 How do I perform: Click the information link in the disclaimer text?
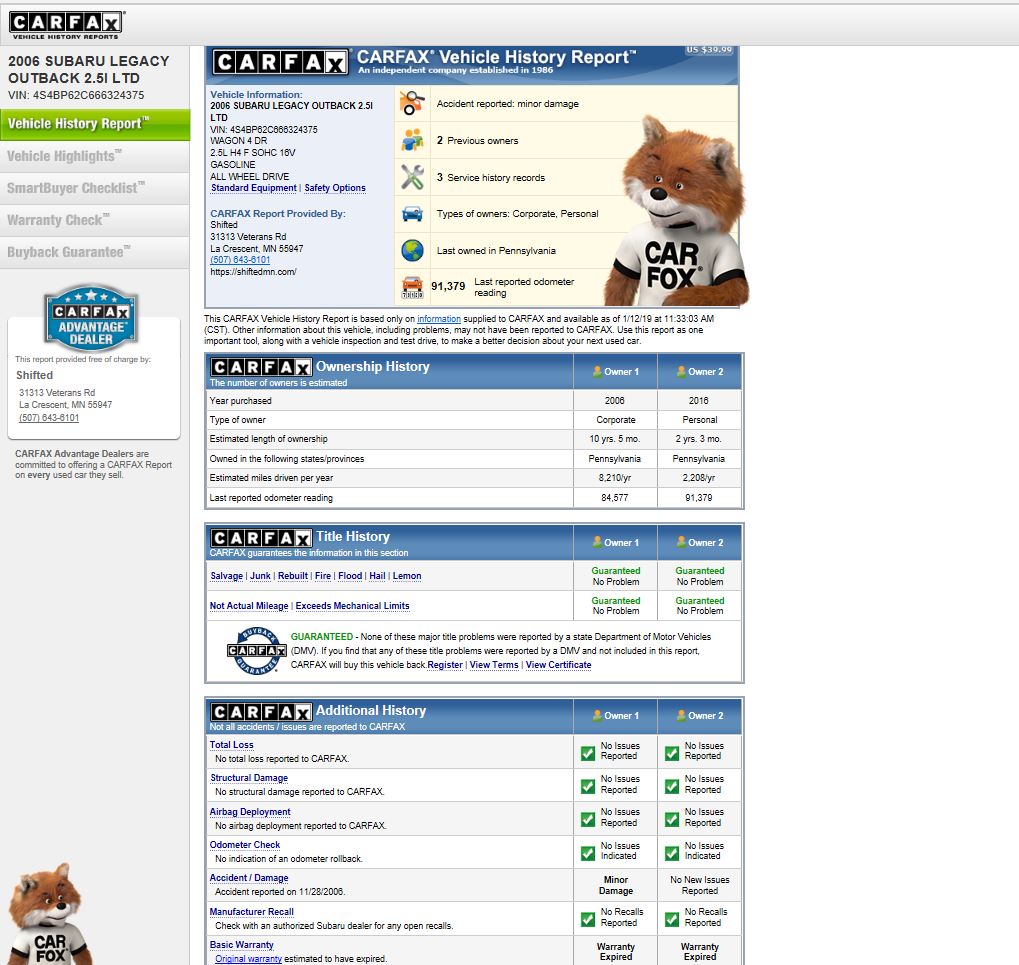point(439,319)
